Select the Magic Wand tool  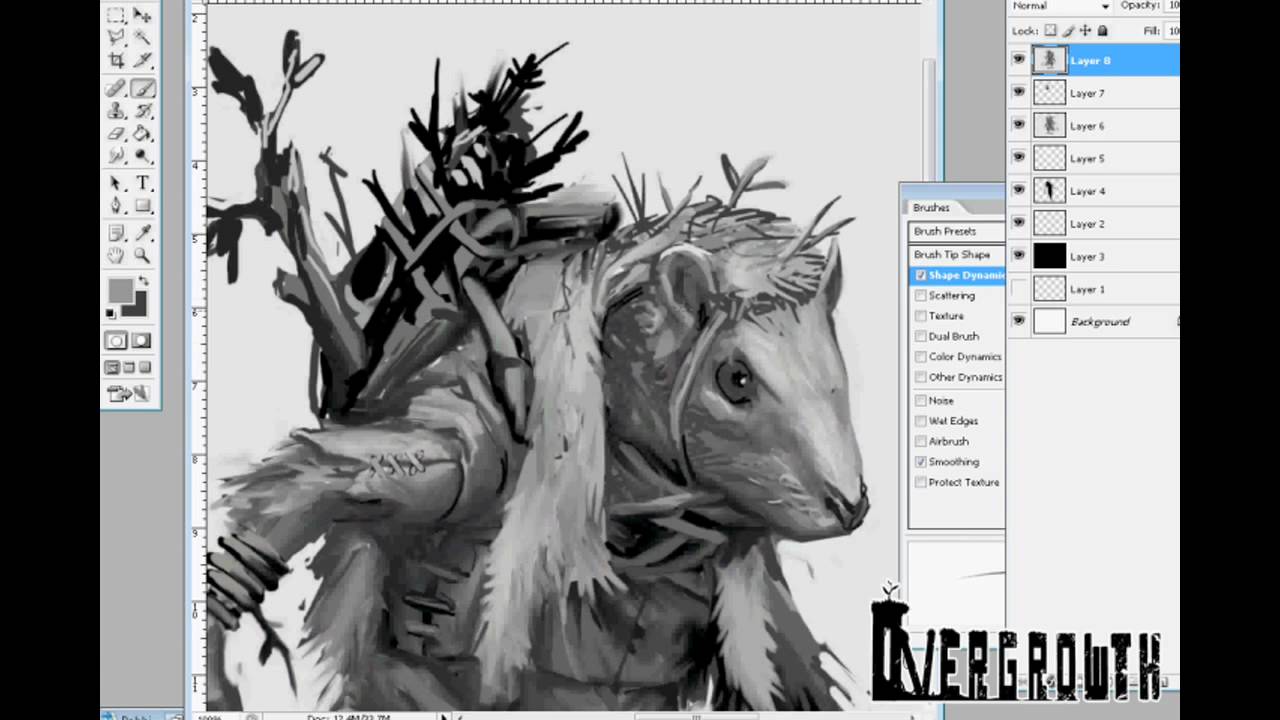[143, 37]
